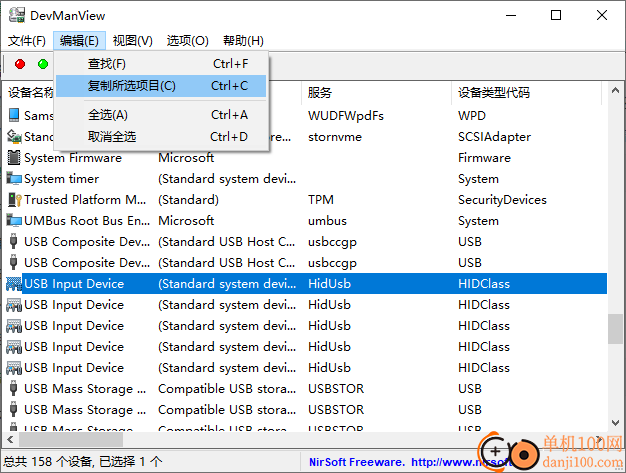Click the vertical scrollbar down arrow
This screenshot has height=473, width=626.
tap(615, 423)
